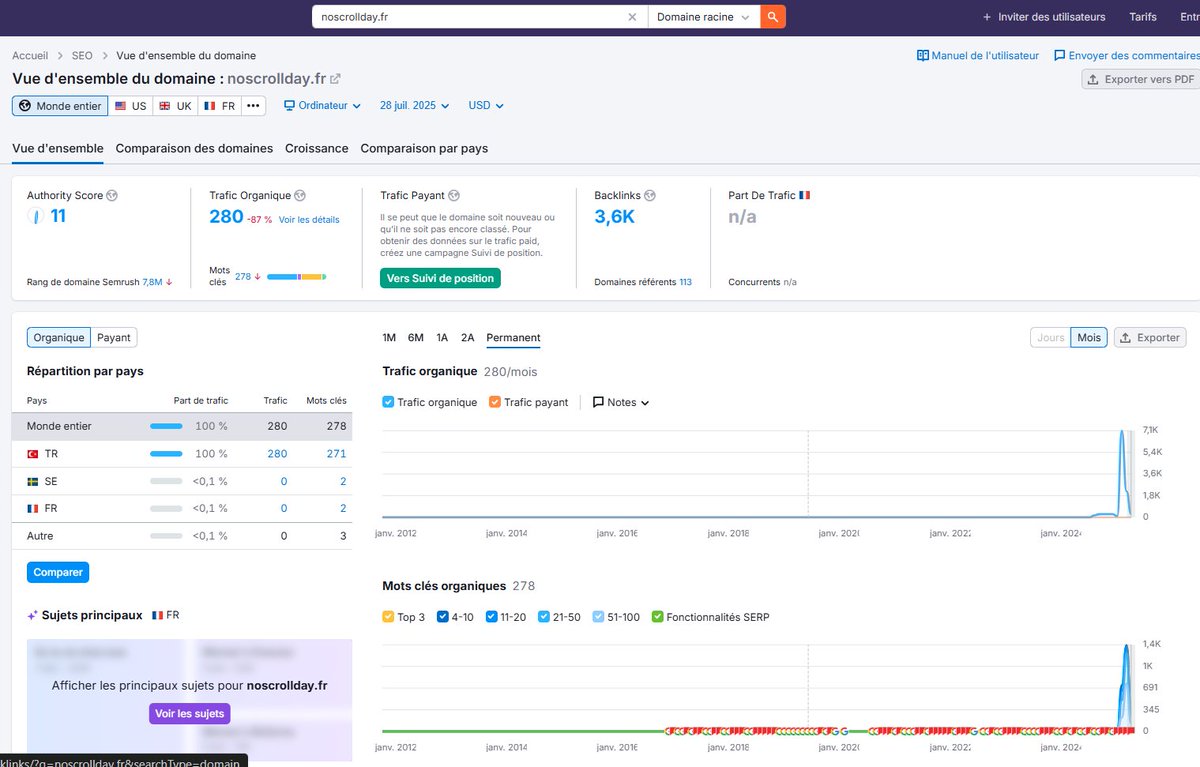Click the Mots clés distribution color bar
Viewport: 1200px width, 767px height.
(x=296, y=276)
